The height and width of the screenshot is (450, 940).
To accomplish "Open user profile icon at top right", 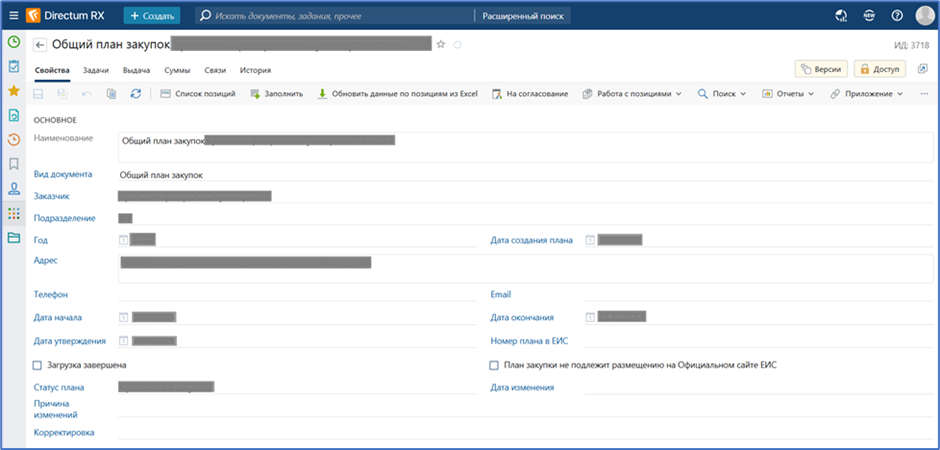I will pos(924,16).
